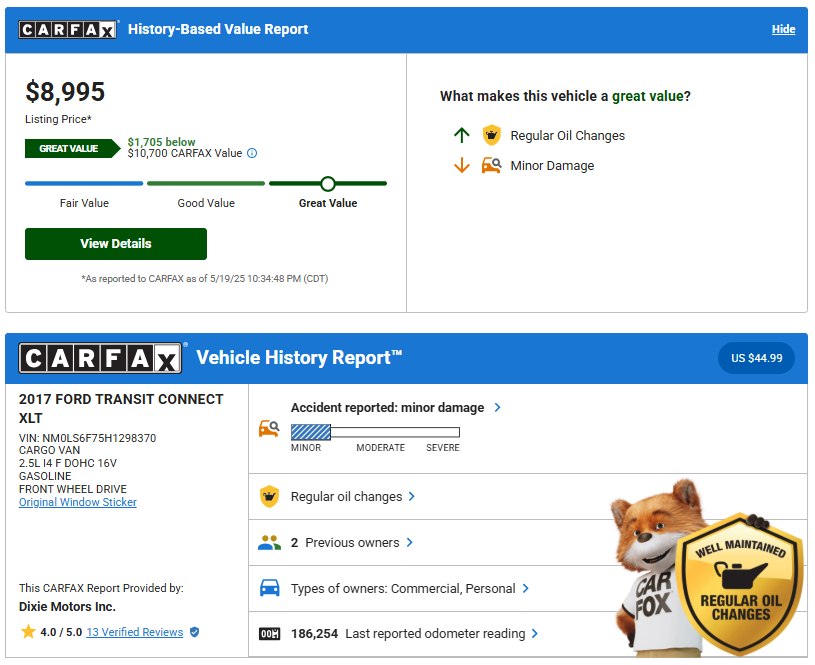Click '2 Previous owners' text
815x665 pixels.
pos(345,543)
